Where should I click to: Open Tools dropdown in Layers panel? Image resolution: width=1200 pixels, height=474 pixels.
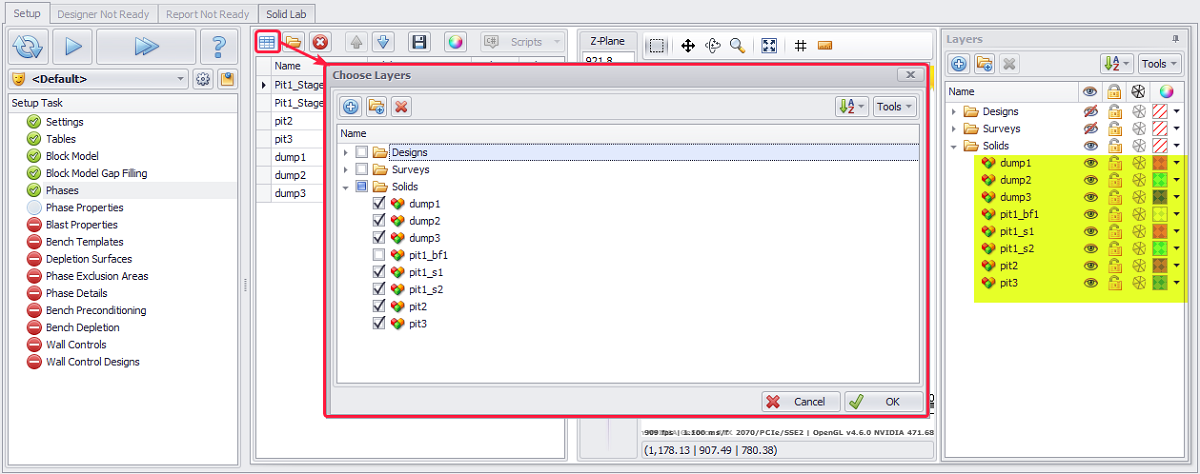(x=1158, y=63)
